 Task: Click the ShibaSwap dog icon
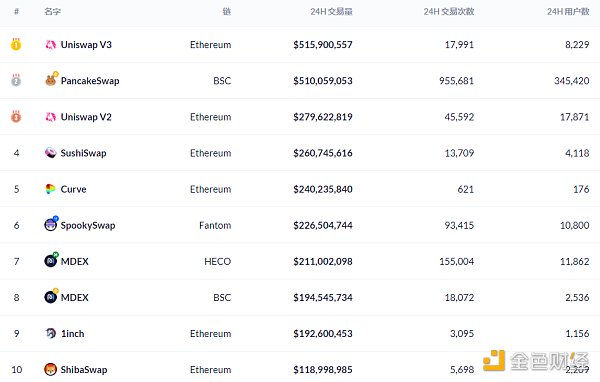[x=51, y=369]
